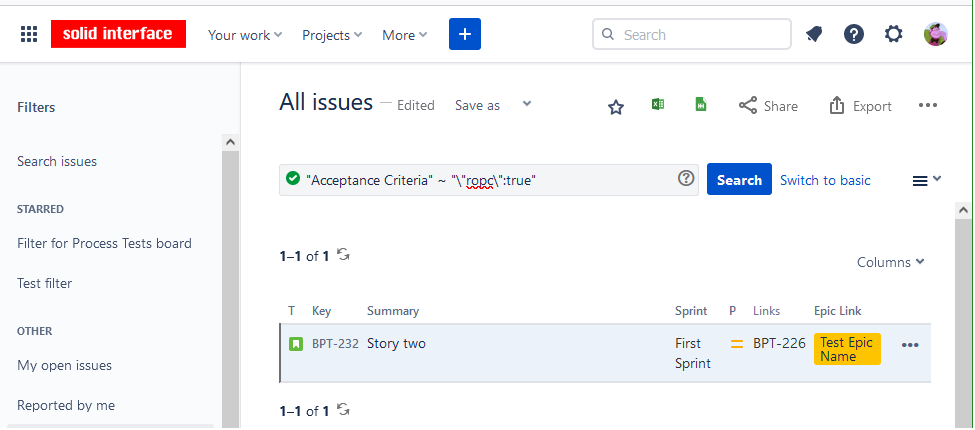Select the Test filter sidebar item
975x430 pixels.
[45, 283]
